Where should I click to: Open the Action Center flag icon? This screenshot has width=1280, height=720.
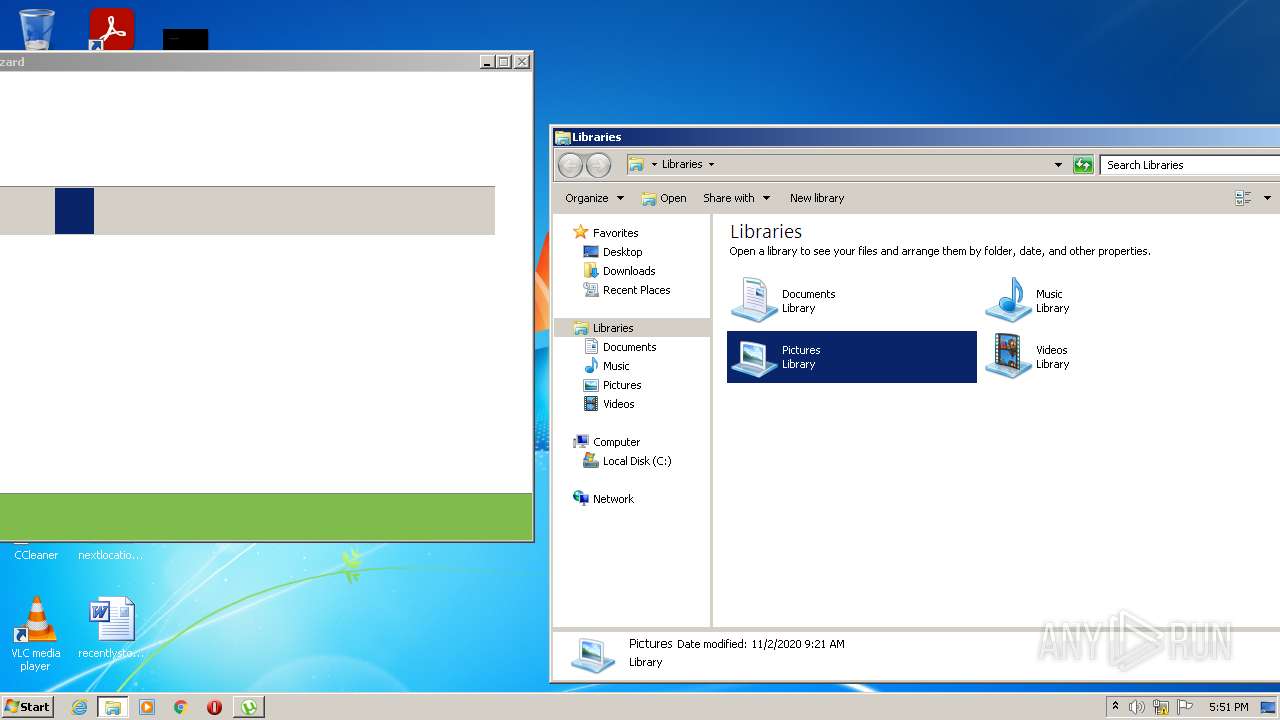pyautogui.click(x=1185, y=707)
